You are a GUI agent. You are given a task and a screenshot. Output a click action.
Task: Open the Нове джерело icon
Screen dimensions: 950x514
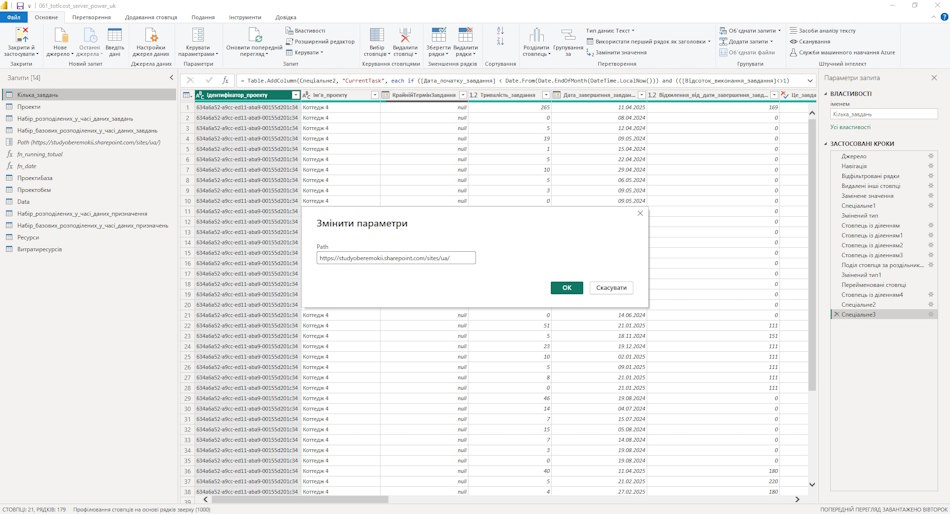(x=60, y=35)
